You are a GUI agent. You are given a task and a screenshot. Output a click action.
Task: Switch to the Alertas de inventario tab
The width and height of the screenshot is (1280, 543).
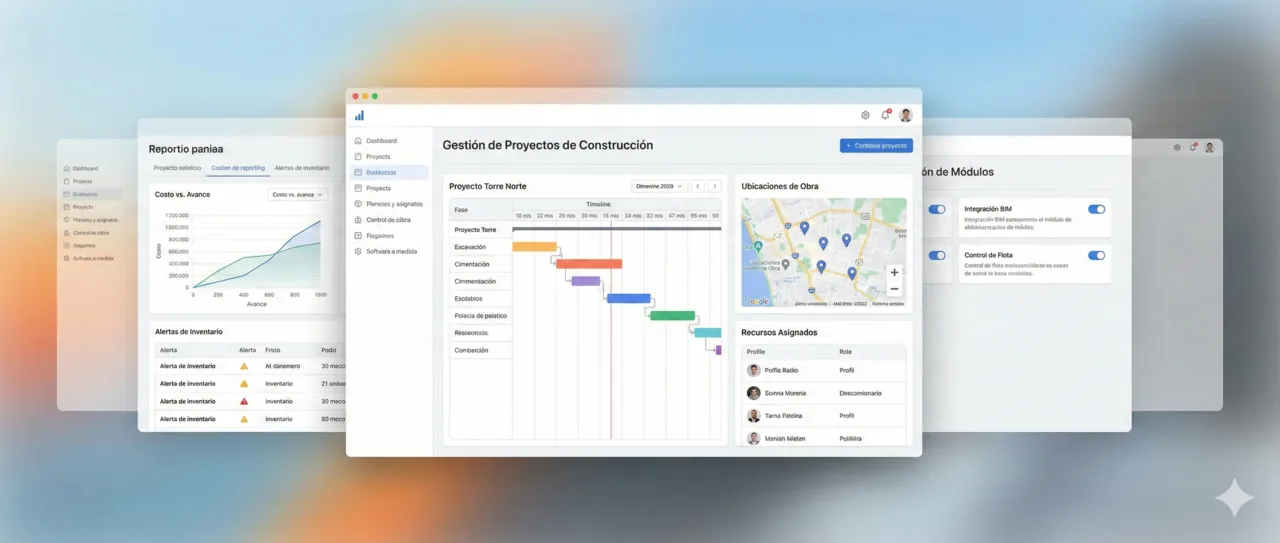[302, 168]
